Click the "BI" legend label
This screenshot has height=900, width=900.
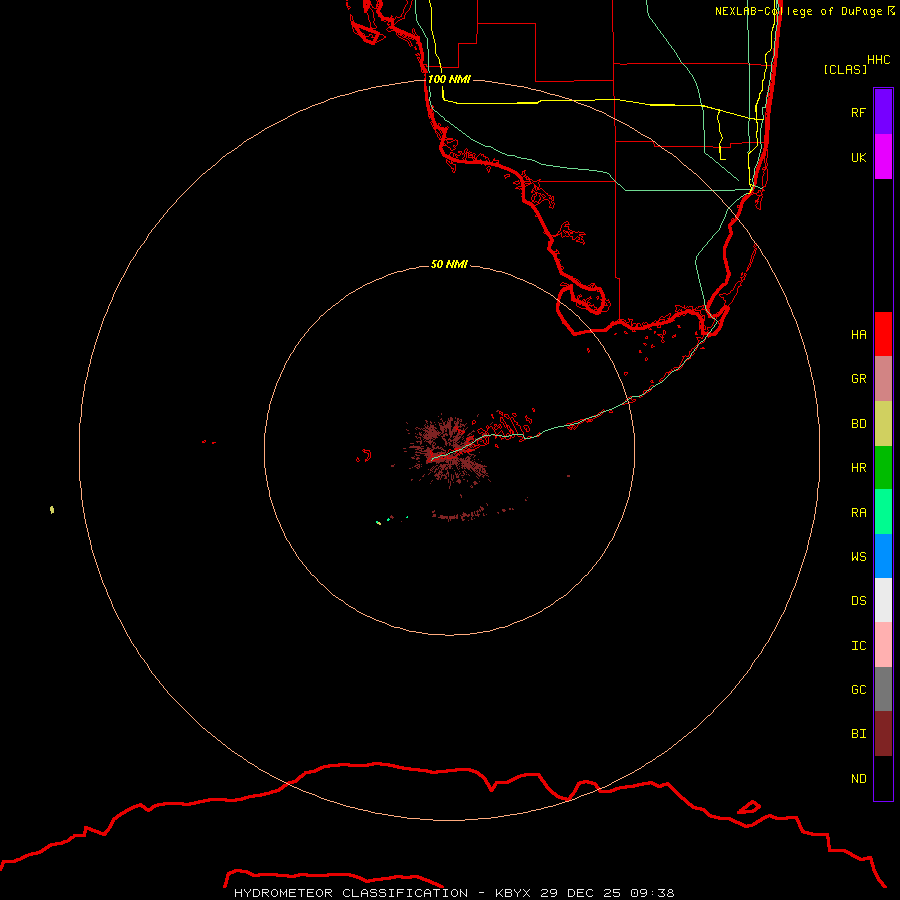(858, 734)
